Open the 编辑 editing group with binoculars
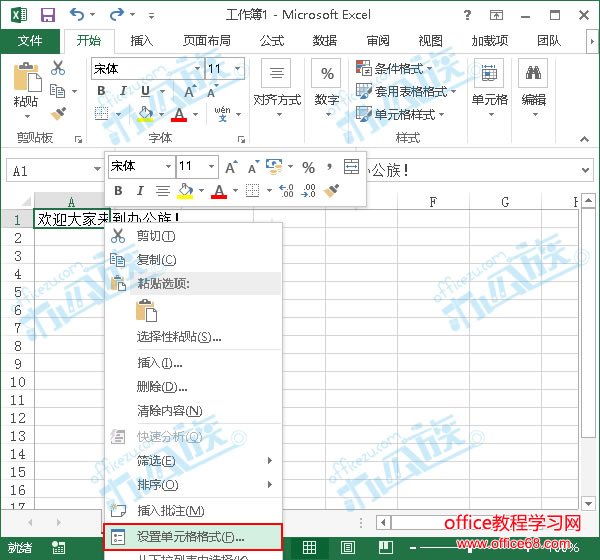This screenshot has height=560, width=600. pyautogui.click(x=533, y=89)
